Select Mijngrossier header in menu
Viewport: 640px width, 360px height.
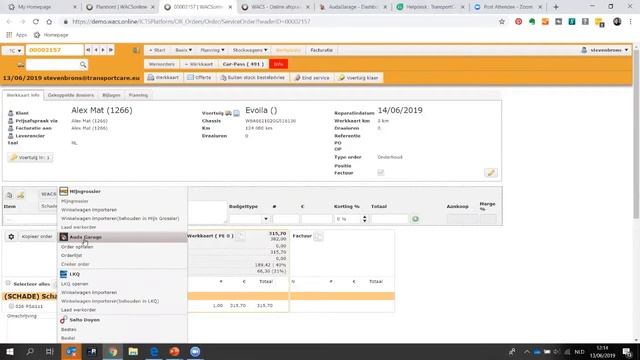click(x=85, y=191)
